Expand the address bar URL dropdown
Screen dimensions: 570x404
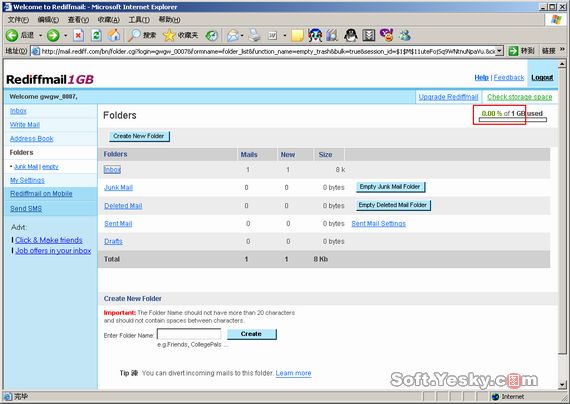[x=500, y=51]
